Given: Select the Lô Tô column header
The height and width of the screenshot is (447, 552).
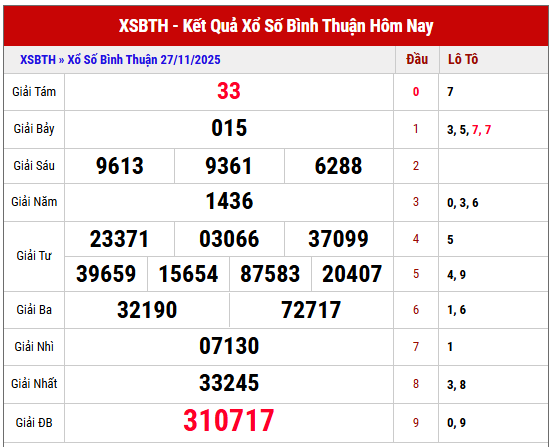Looking at the screenshot, I should [x=463, y=59].
